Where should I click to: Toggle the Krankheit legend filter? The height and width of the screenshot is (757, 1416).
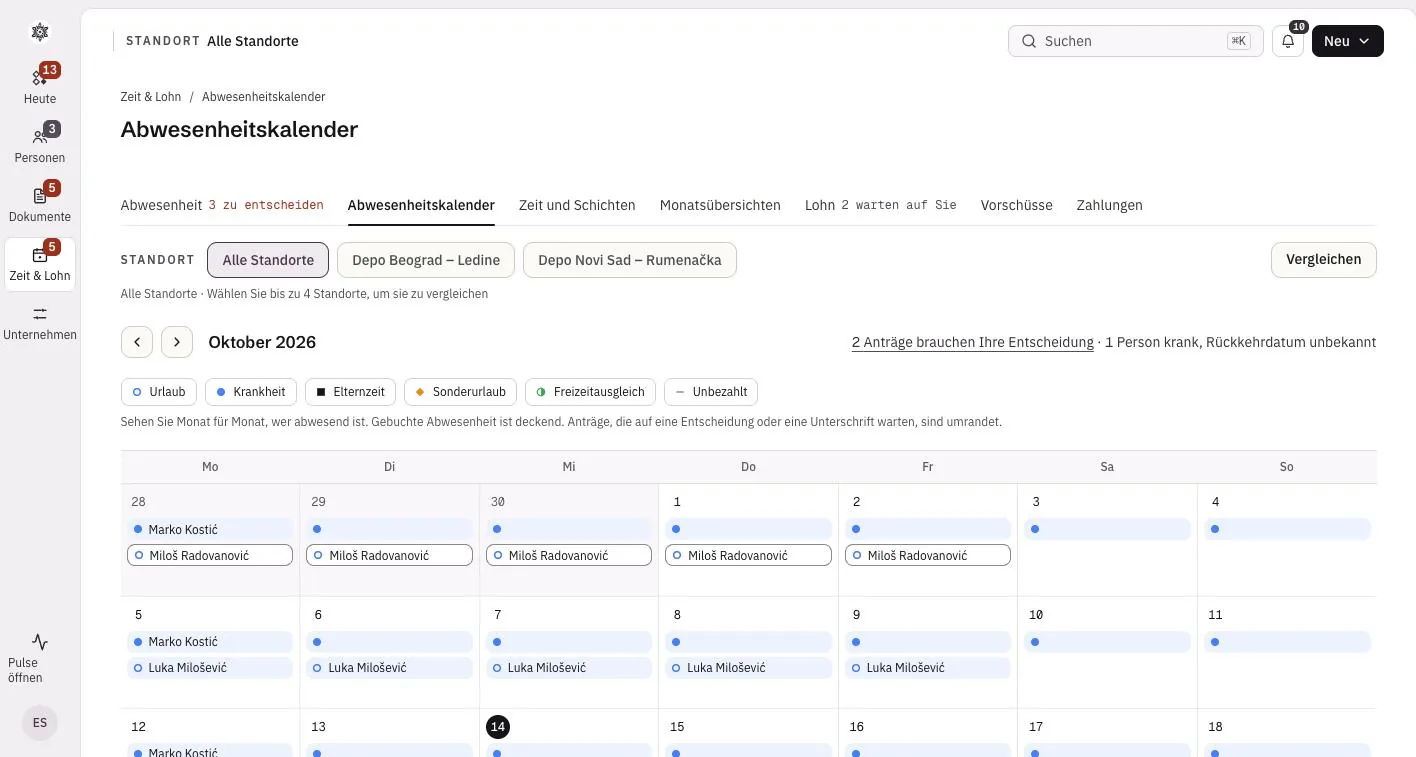click(x=251, y=392)
